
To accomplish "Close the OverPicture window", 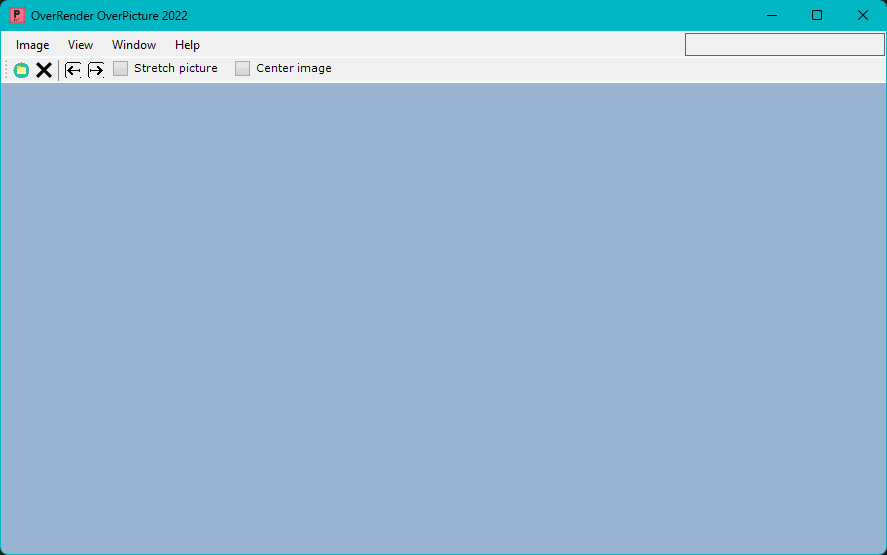I will pyautogui.click(x=863, y=15).
